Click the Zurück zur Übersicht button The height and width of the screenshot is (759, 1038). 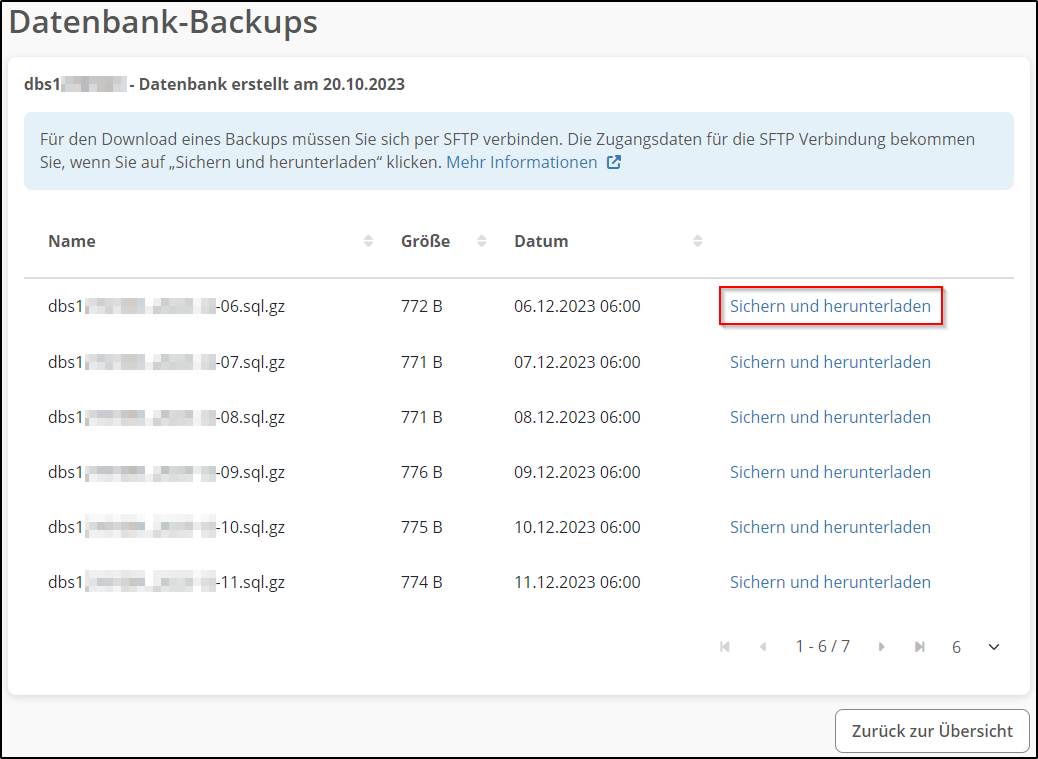932,731
